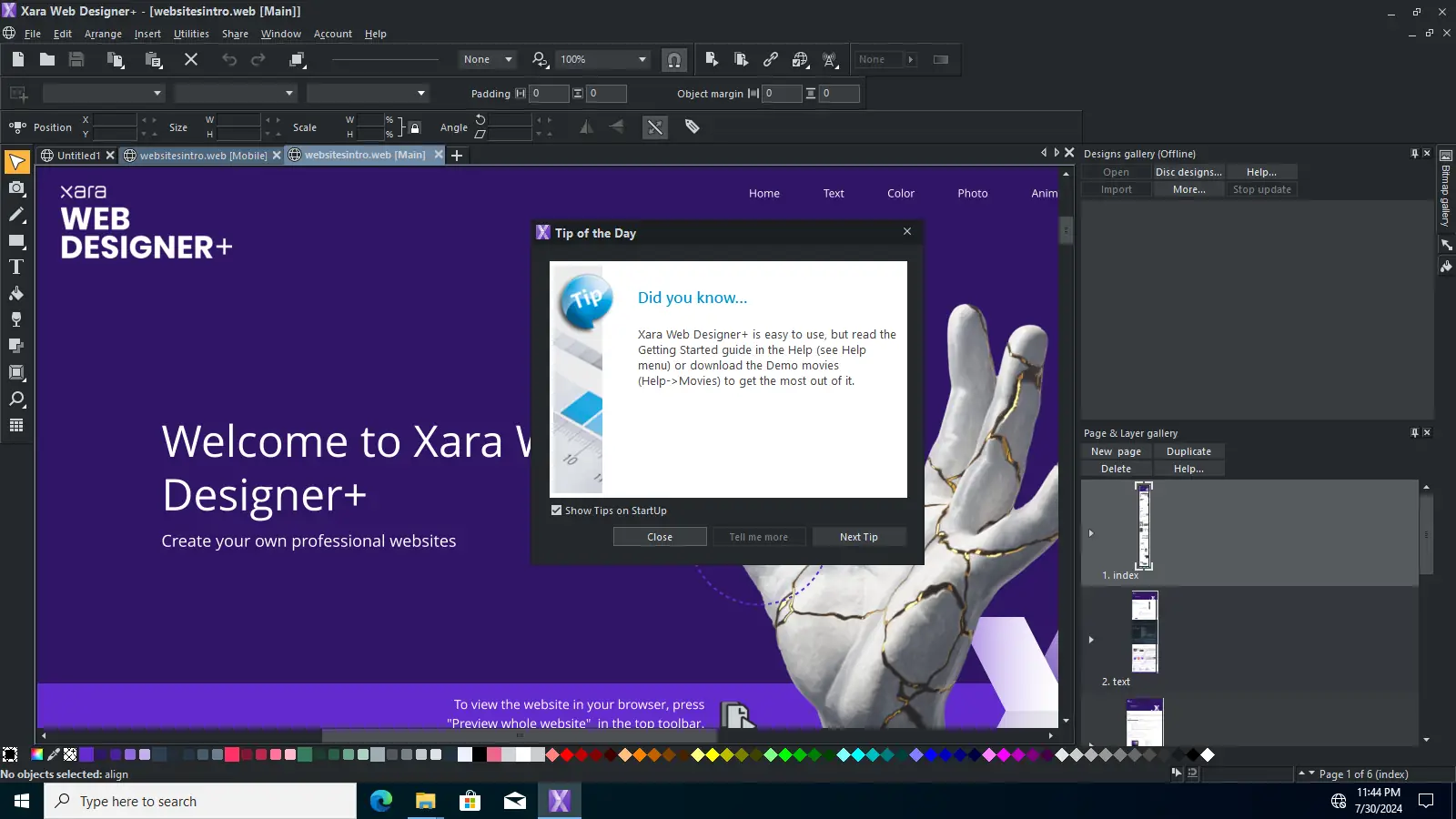This screenshot has width=1456, height=819.
Task: Click the Next Tip button
Action: pos(859,537)
